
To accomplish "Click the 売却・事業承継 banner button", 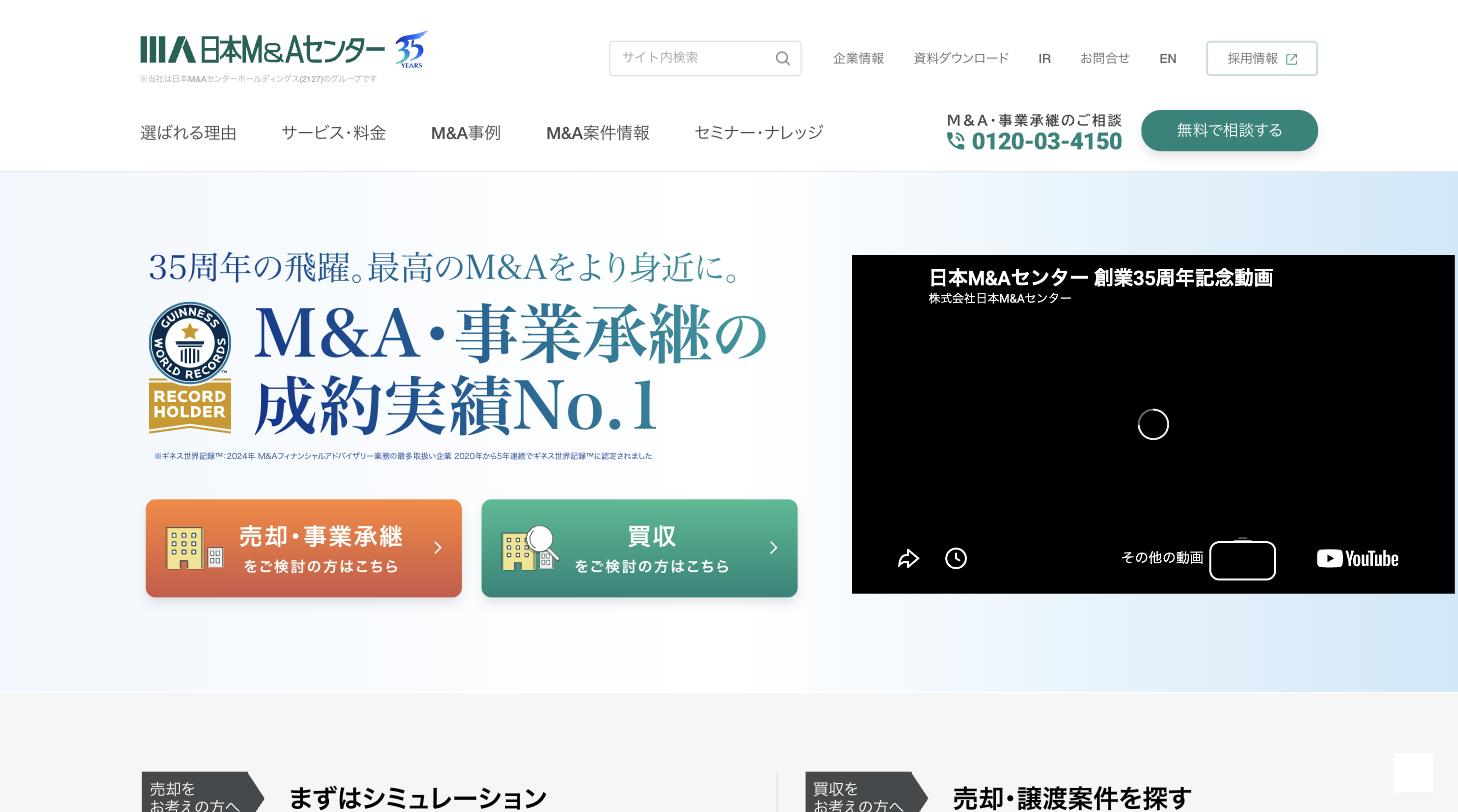I will pyautogui.click(x=304, y=548).
